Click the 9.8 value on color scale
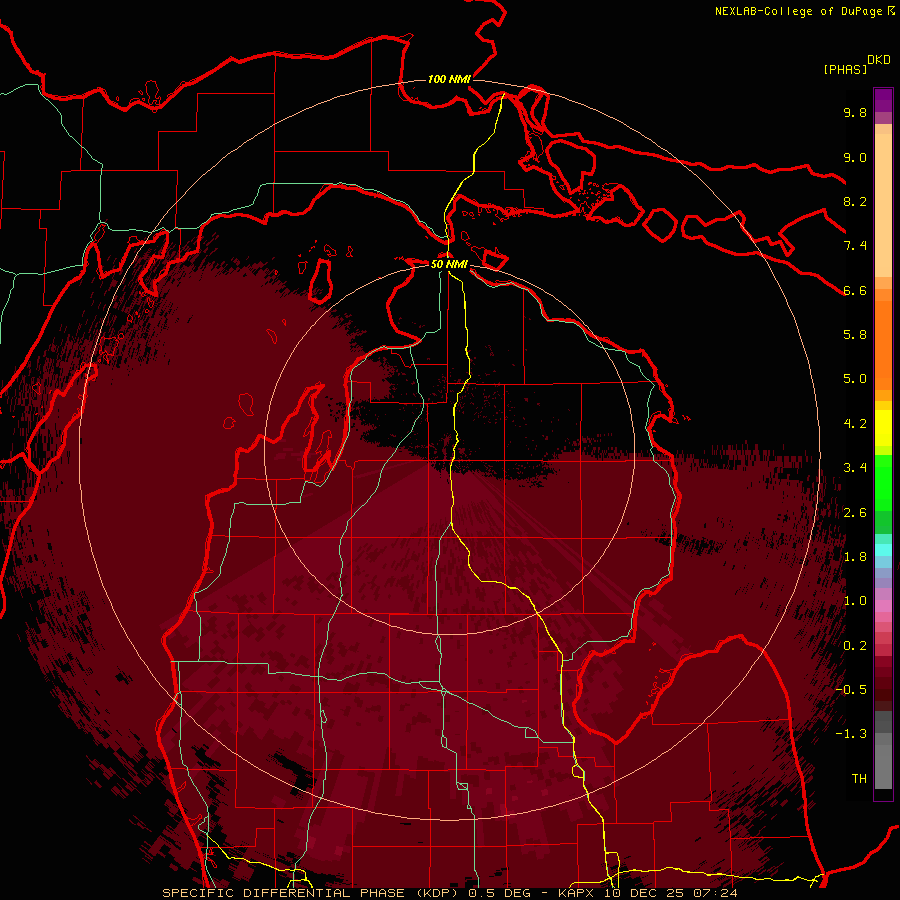The width and height of the screenshot is (900, 900). (x=855, y=113)
